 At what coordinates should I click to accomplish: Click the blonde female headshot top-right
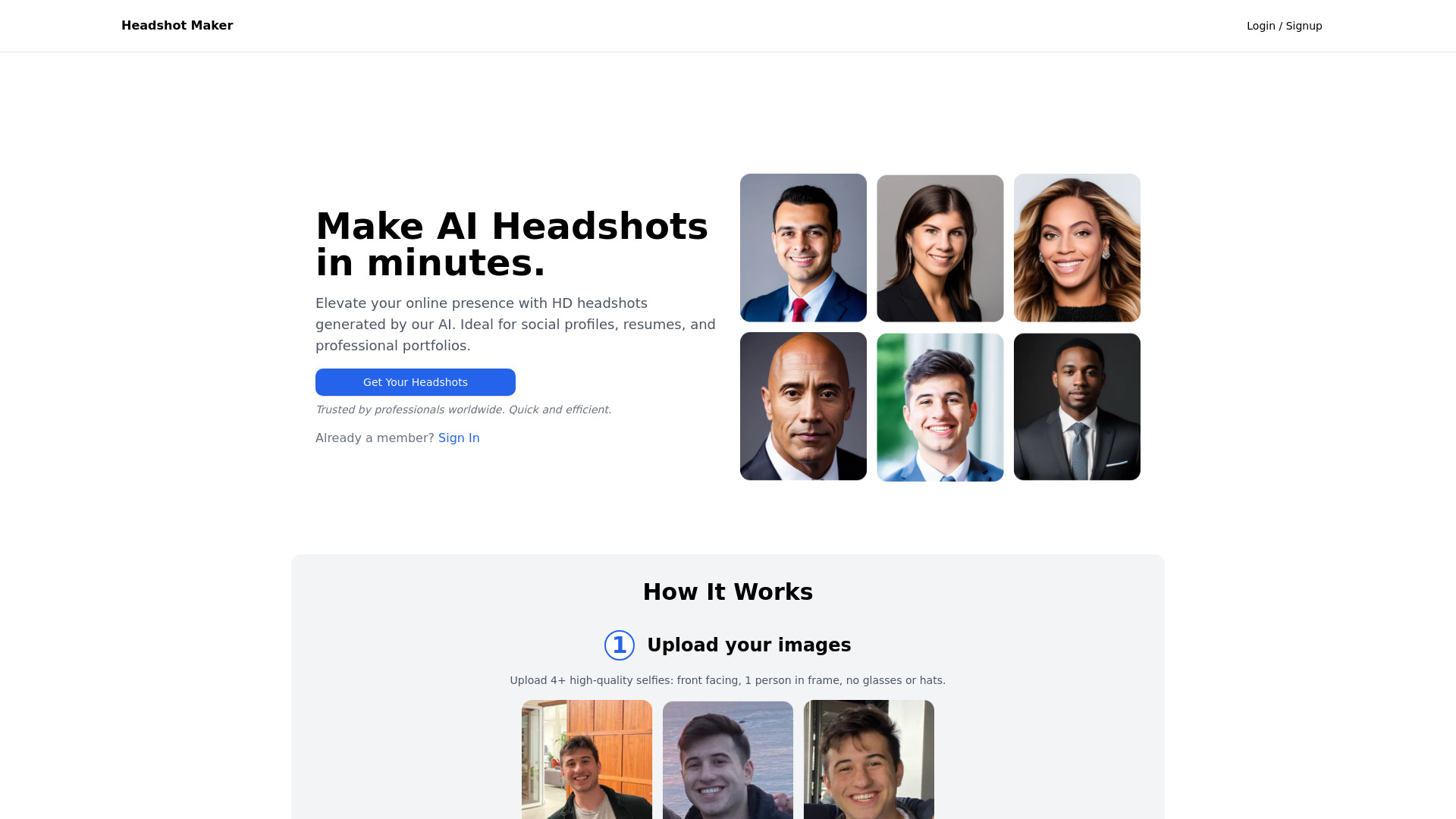[1077, 247]
